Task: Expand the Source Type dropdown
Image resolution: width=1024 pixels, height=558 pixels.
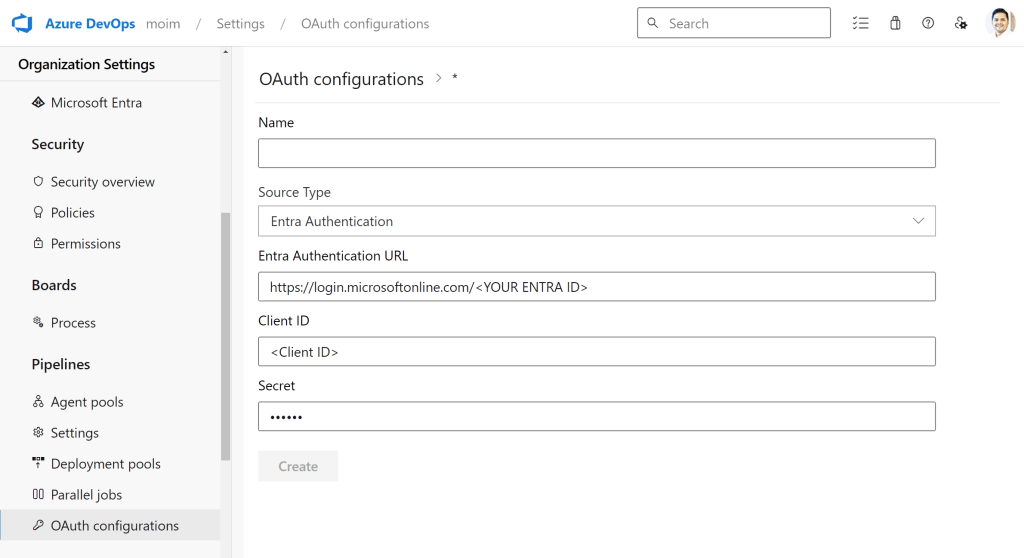Action: (596, 221)
